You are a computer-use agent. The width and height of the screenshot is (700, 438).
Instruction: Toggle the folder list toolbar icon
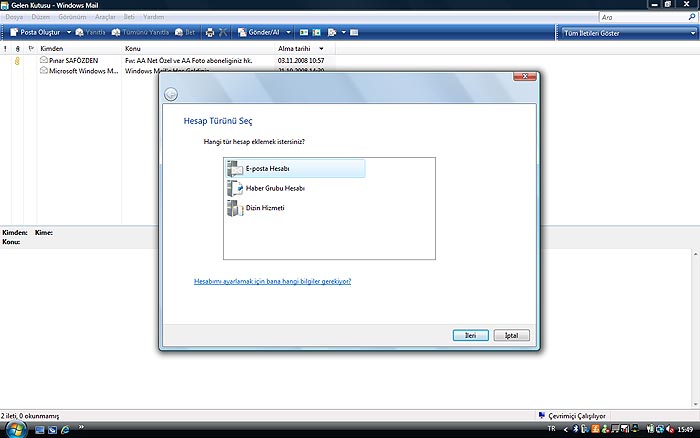point(354,32)
